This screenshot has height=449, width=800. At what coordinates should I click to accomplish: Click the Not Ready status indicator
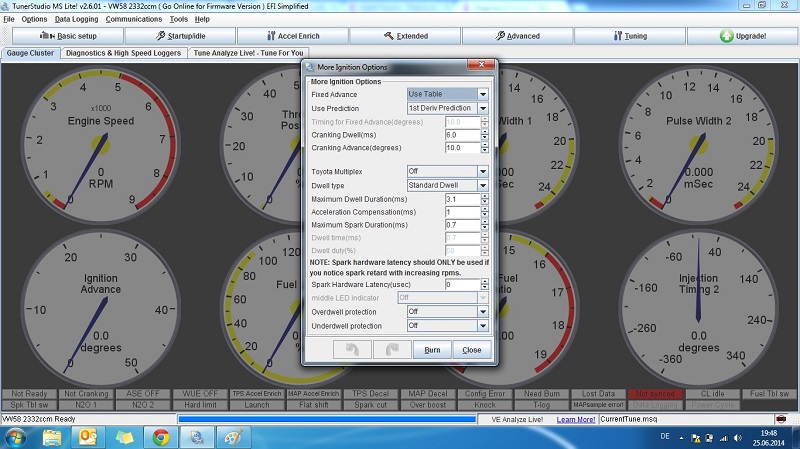click(29, 394)
